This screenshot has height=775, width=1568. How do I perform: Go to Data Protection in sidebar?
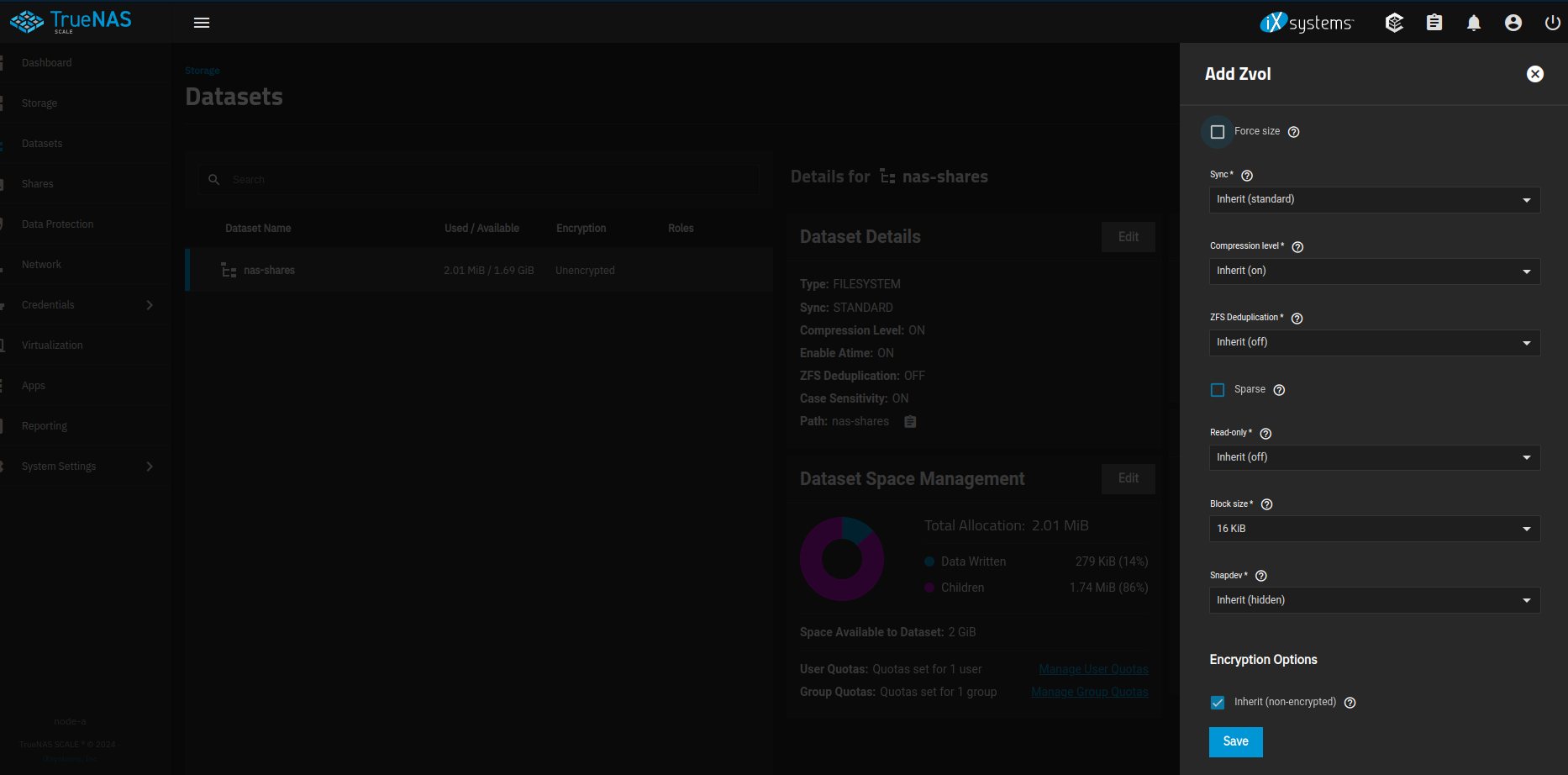57,224
